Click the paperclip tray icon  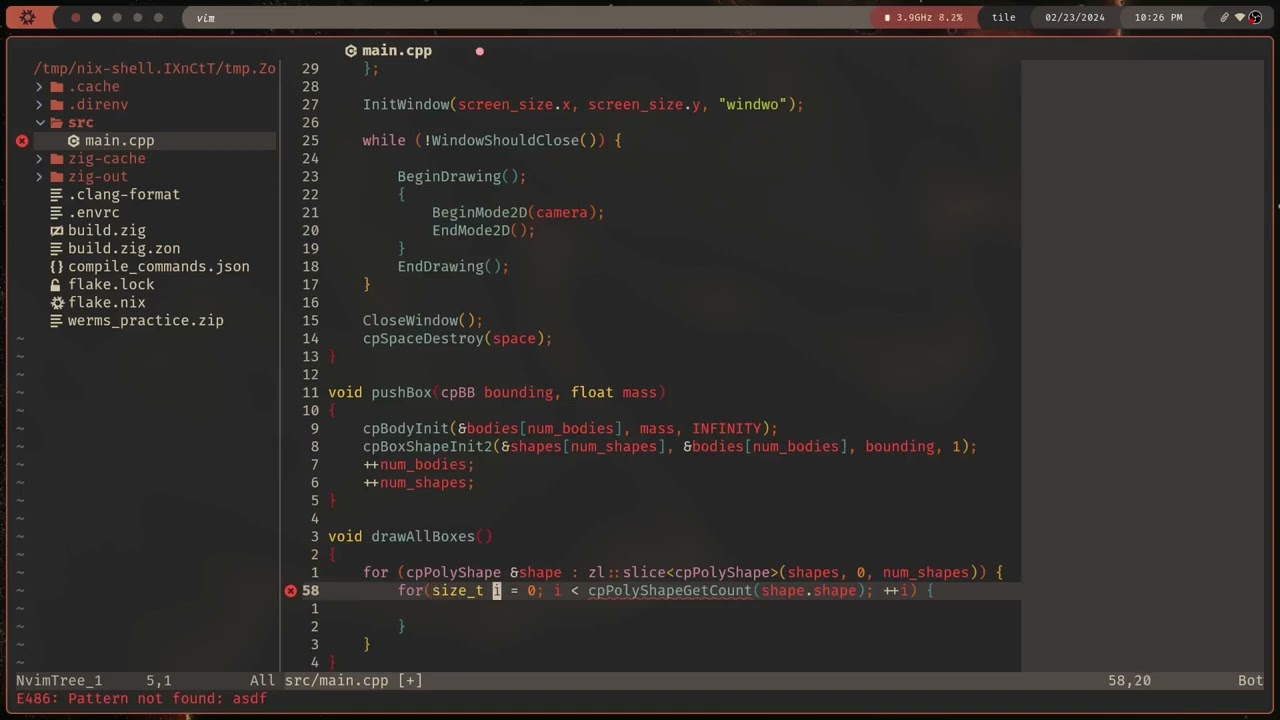pos(1224,17)
